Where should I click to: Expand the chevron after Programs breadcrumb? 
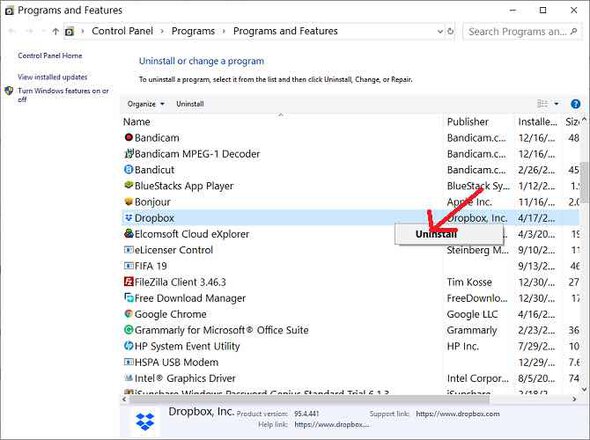(x=224, y=31)
